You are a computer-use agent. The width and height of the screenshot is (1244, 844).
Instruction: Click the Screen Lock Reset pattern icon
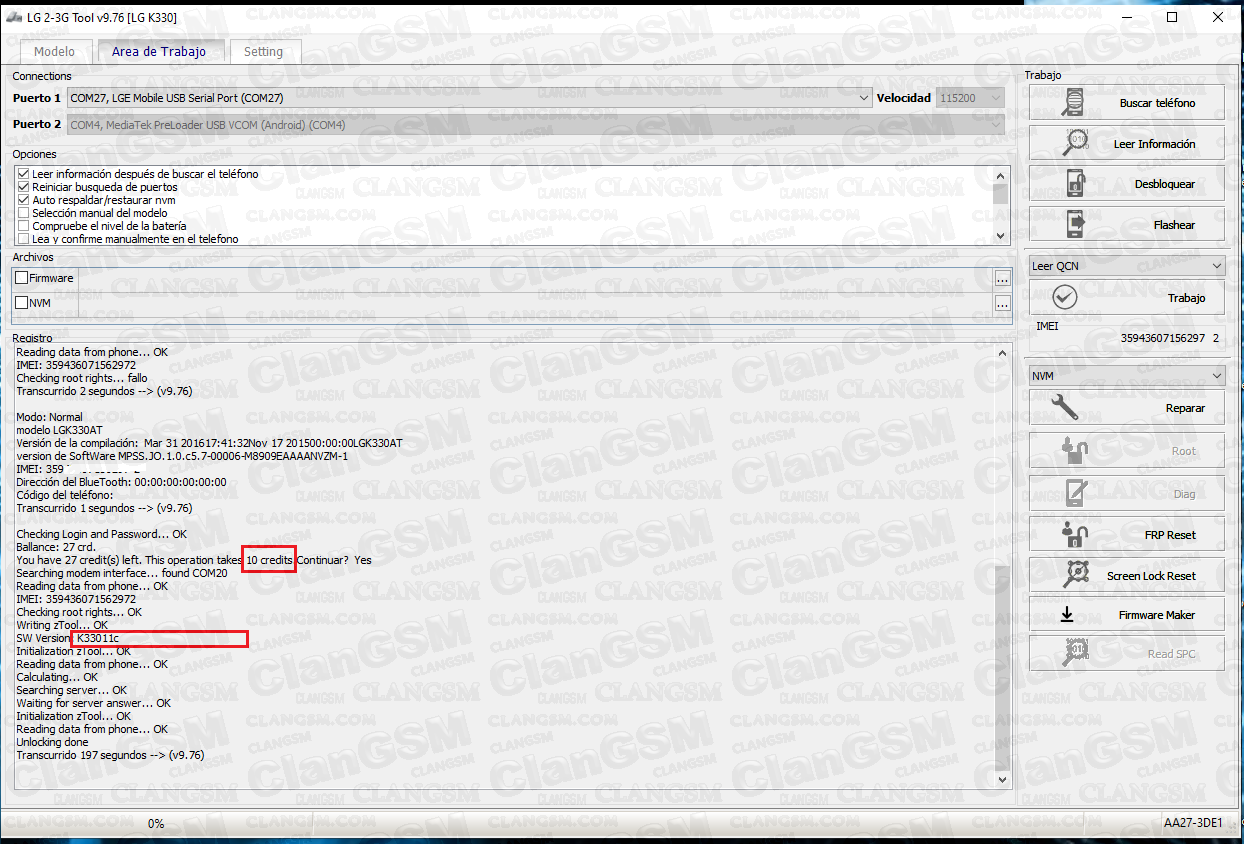click(x=1076, y=575)
